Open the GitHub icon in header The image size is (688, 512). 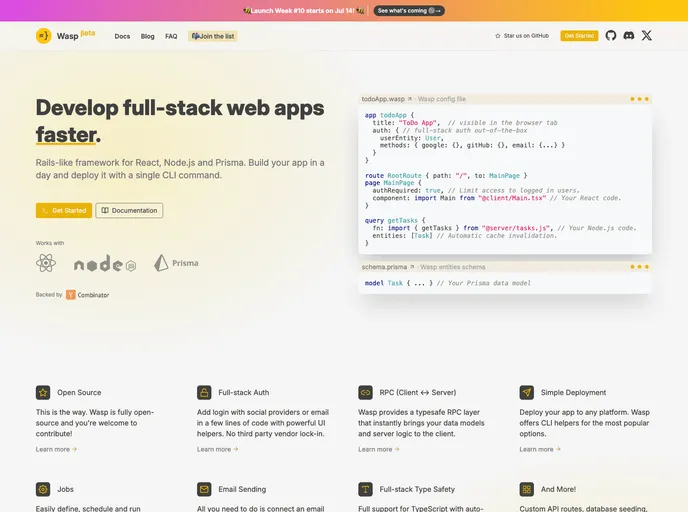pyautogui.click(x=611, y=36)
